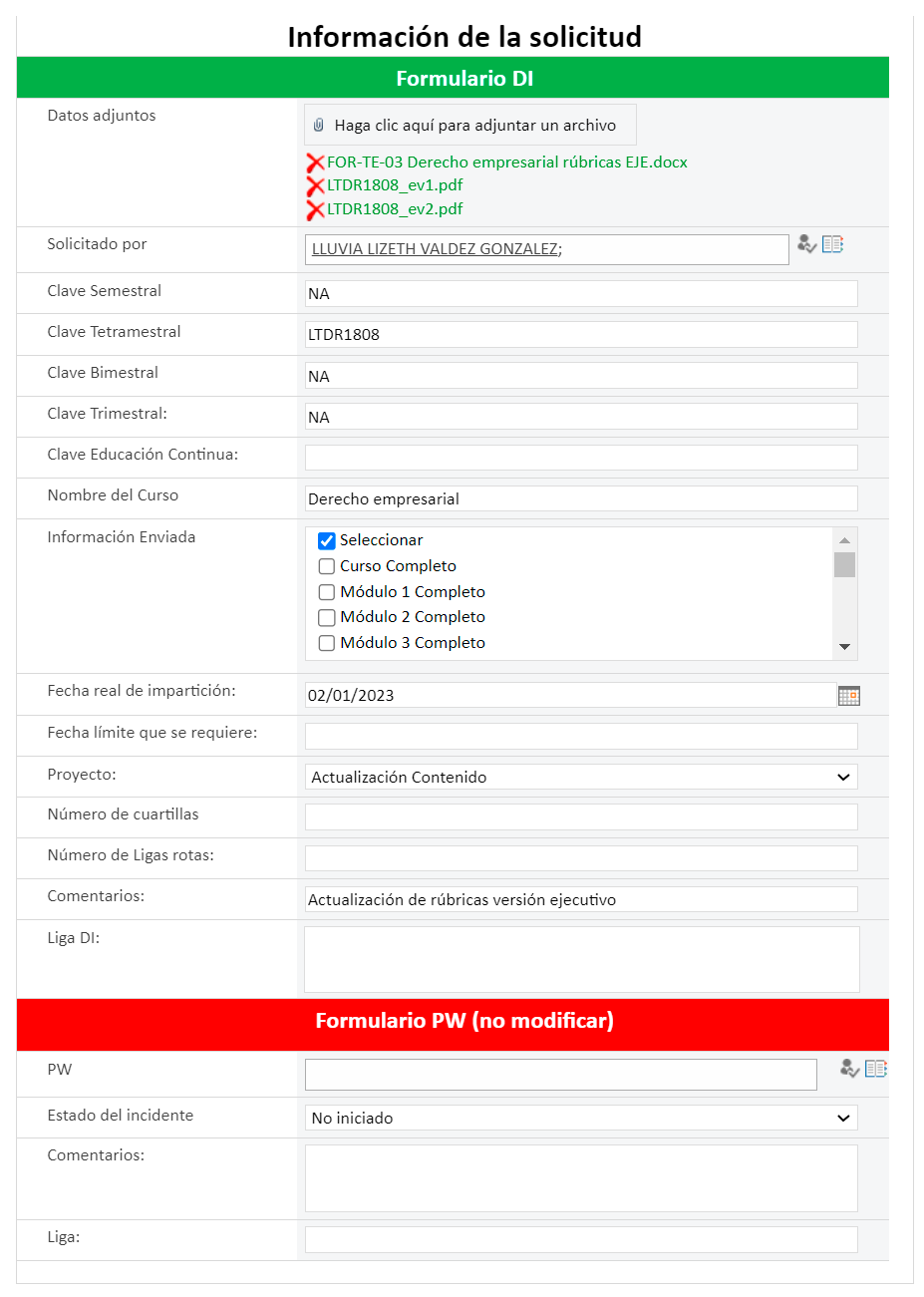
Task: Click the Número de cuartillas field
Action: click(581, 817)
